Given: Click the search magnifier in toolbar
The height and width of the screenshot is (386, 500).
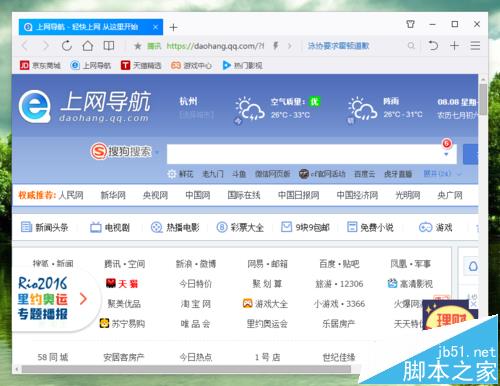Looking at the screenshot, I should 411,46.
